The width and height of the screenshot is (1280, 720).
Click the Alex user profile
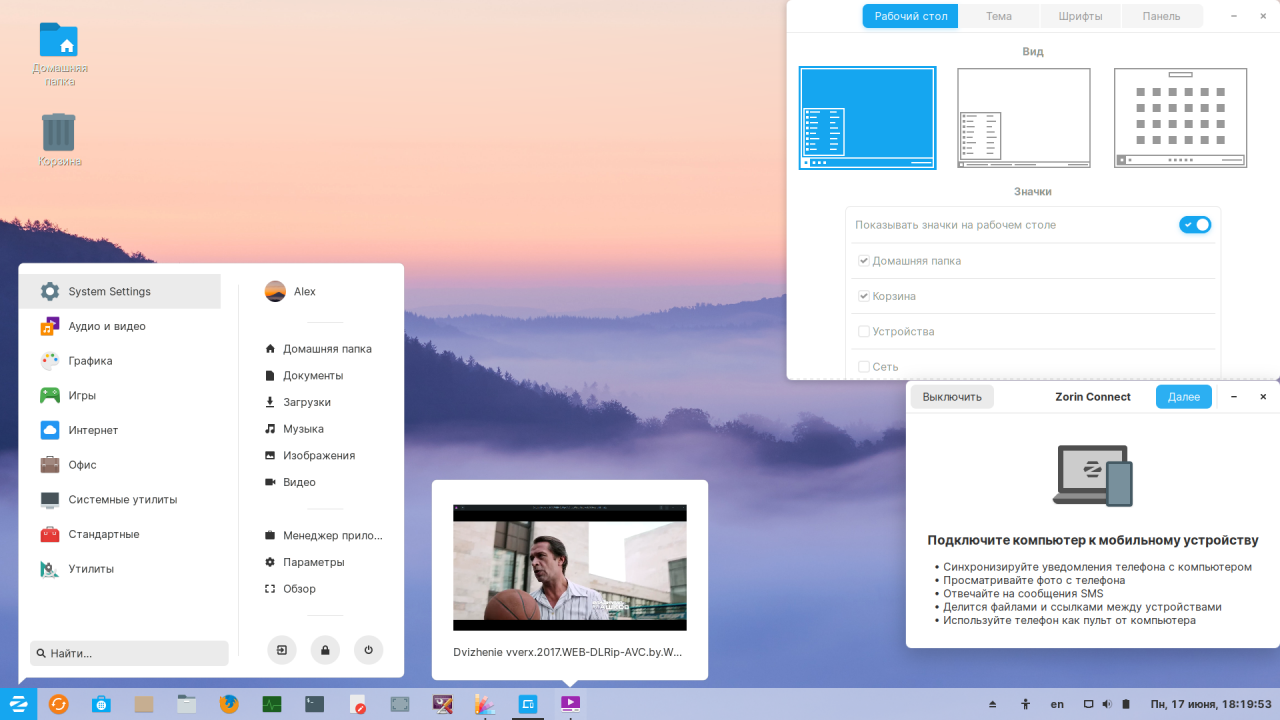(290, 291)
